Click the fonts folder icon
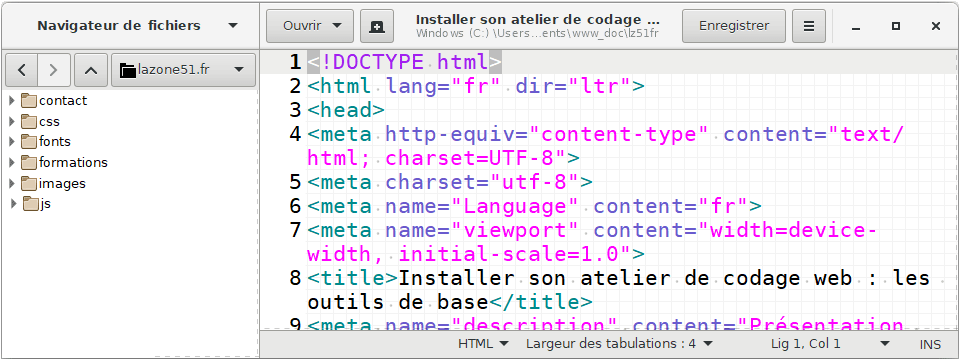 coord(29,141)
